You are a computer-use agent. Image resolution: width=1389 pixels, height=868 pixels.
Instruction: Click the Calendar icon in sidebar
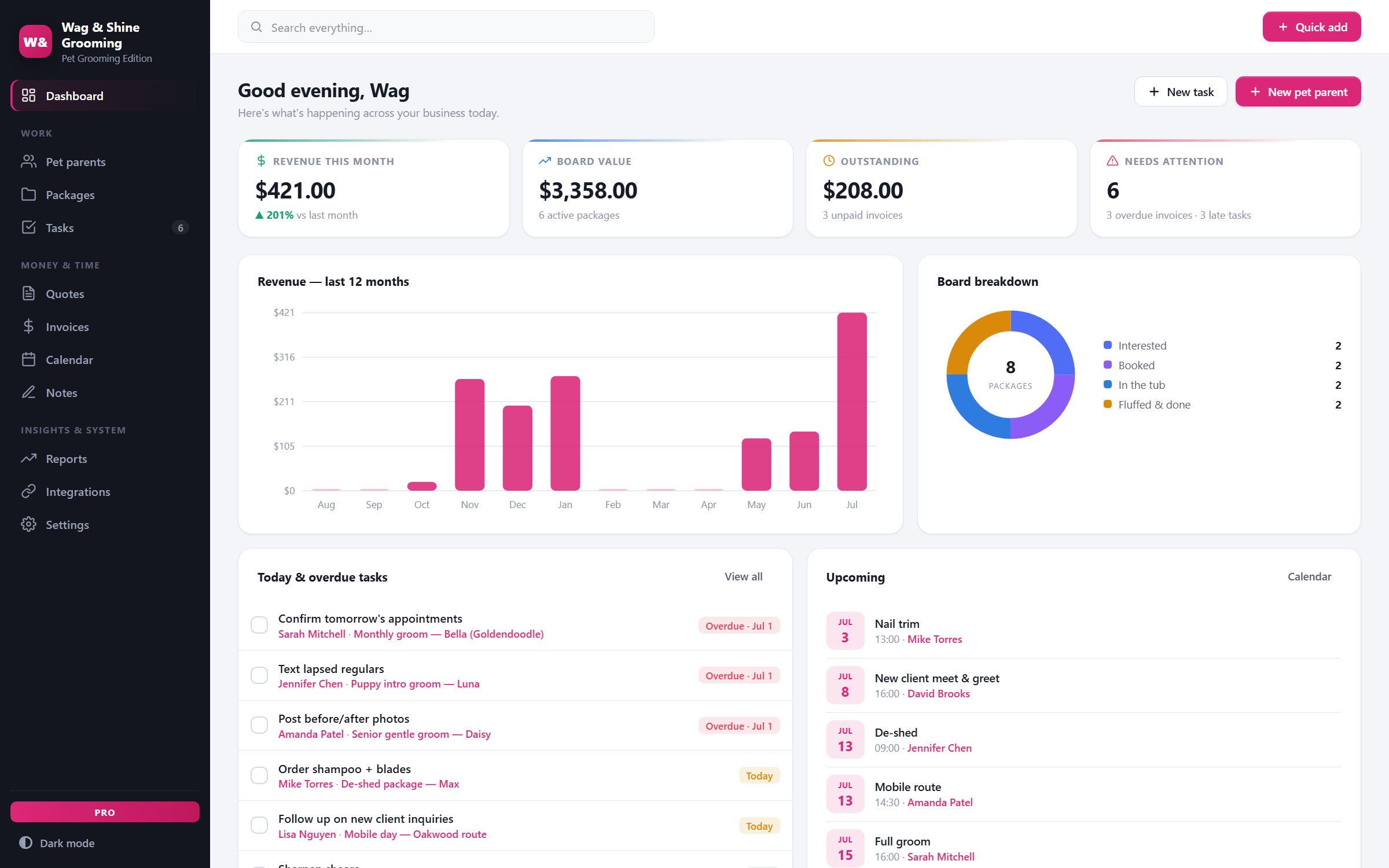tap(28, 359)
